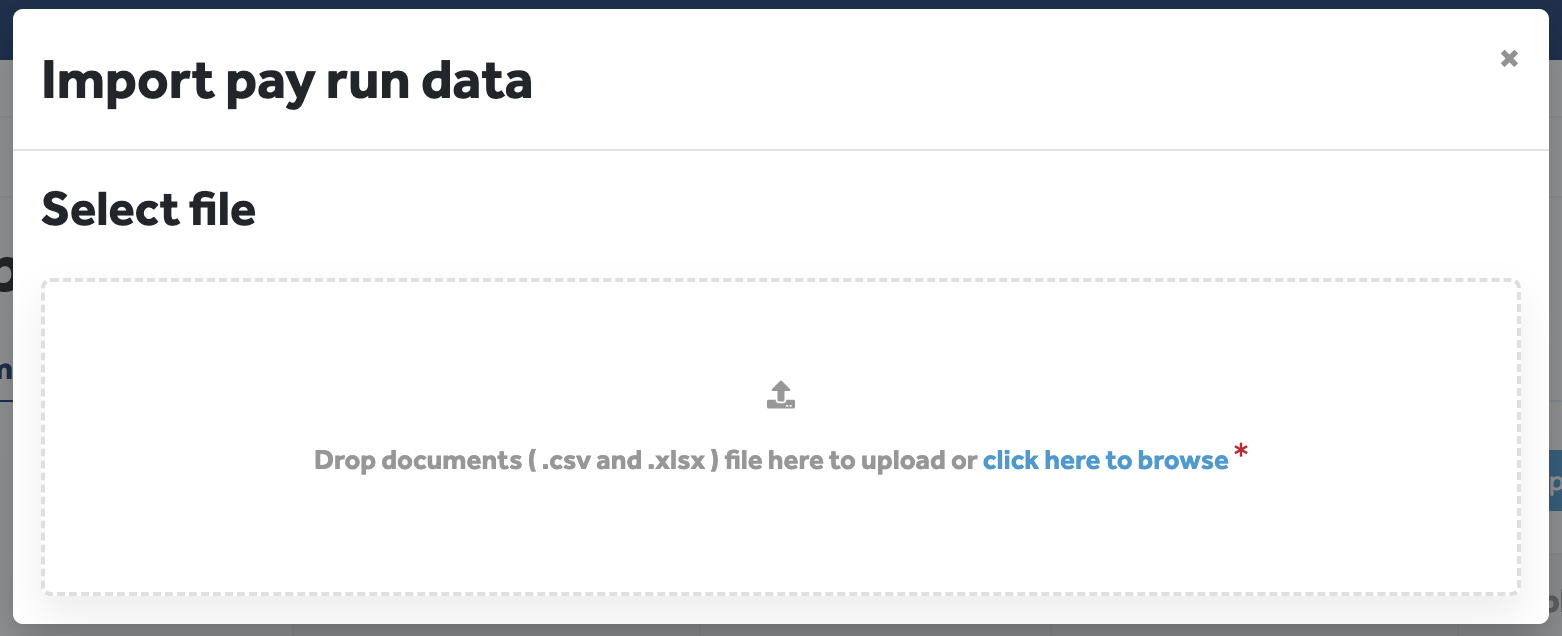Screen dimensions: 1562x636
Task: Click empty space above the upload icon
Action: tap(780, 330)
